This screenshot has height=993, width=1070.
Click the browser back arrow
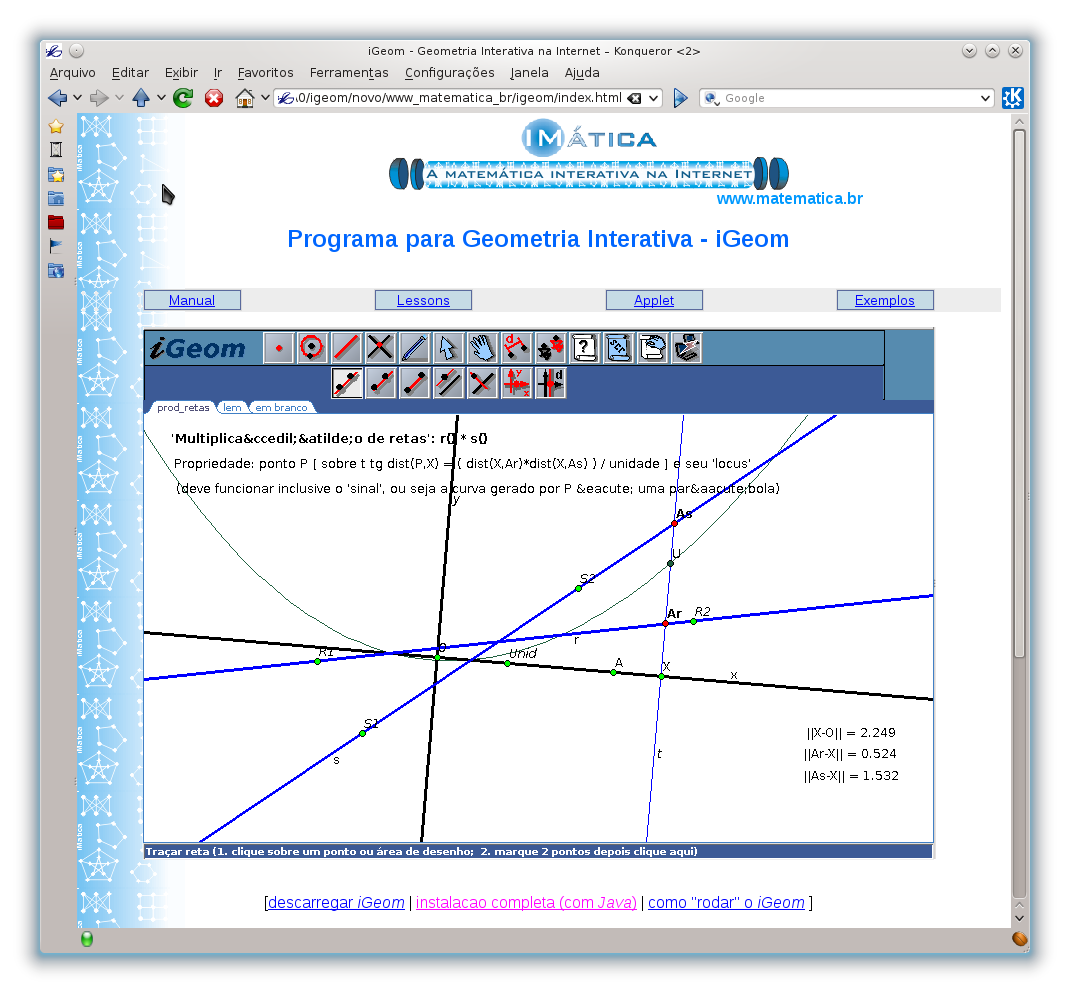coord(57,98)
